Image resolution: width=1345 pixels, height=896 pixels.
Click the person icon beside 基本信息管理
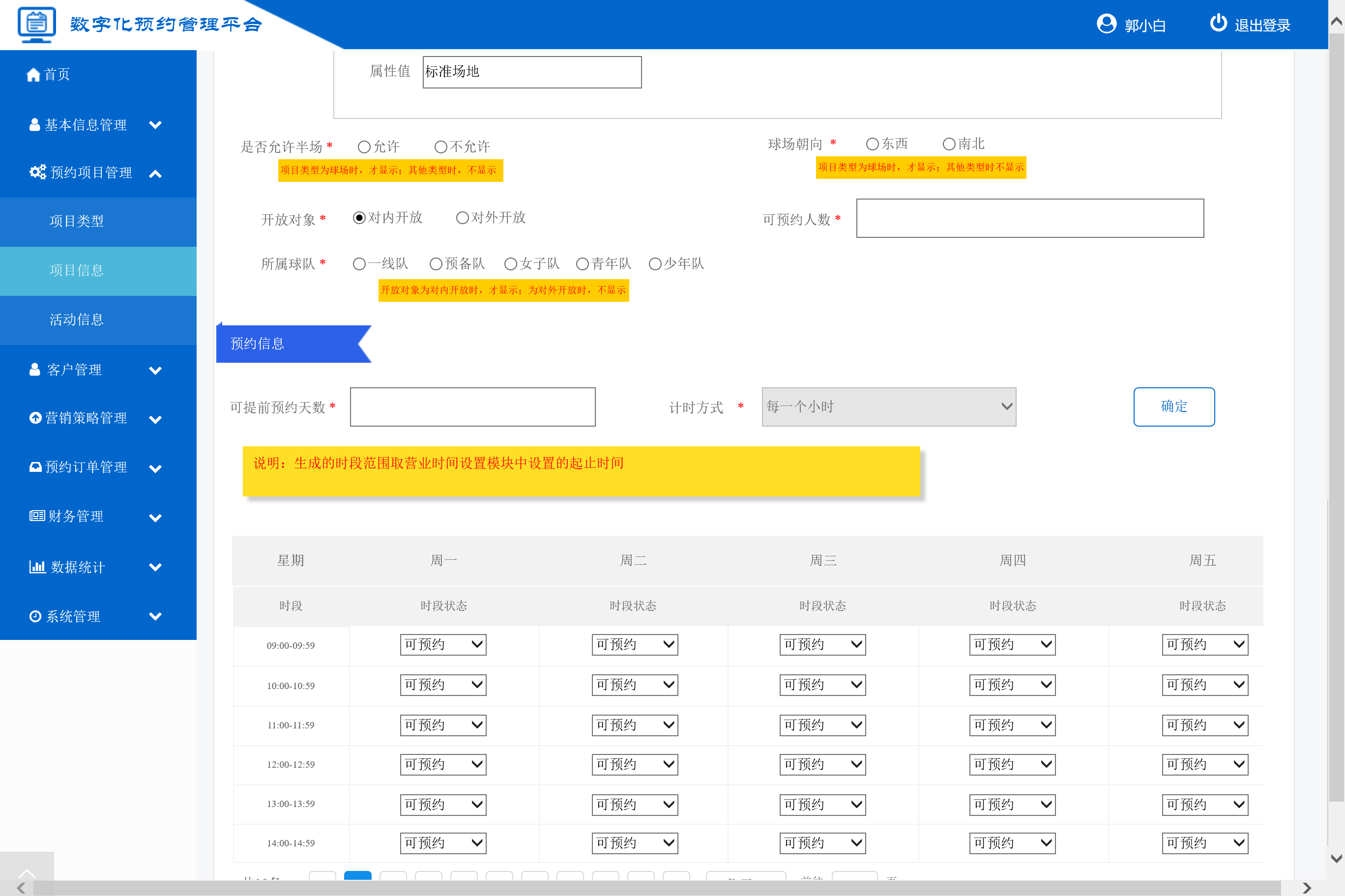(x=35, y=124)
